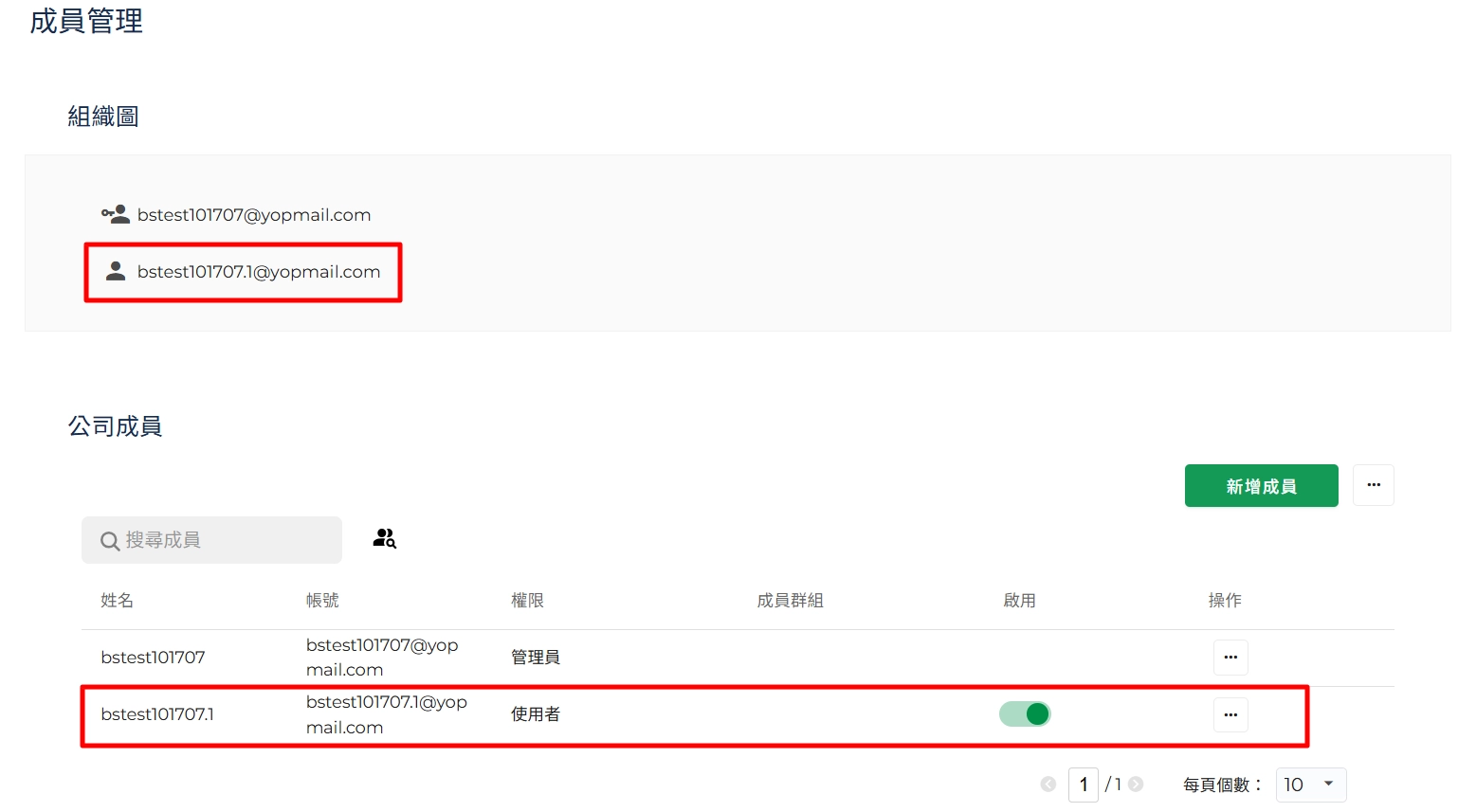
Task: Open the actions menu for the bstest101707 row
Action: [1230, 658]
